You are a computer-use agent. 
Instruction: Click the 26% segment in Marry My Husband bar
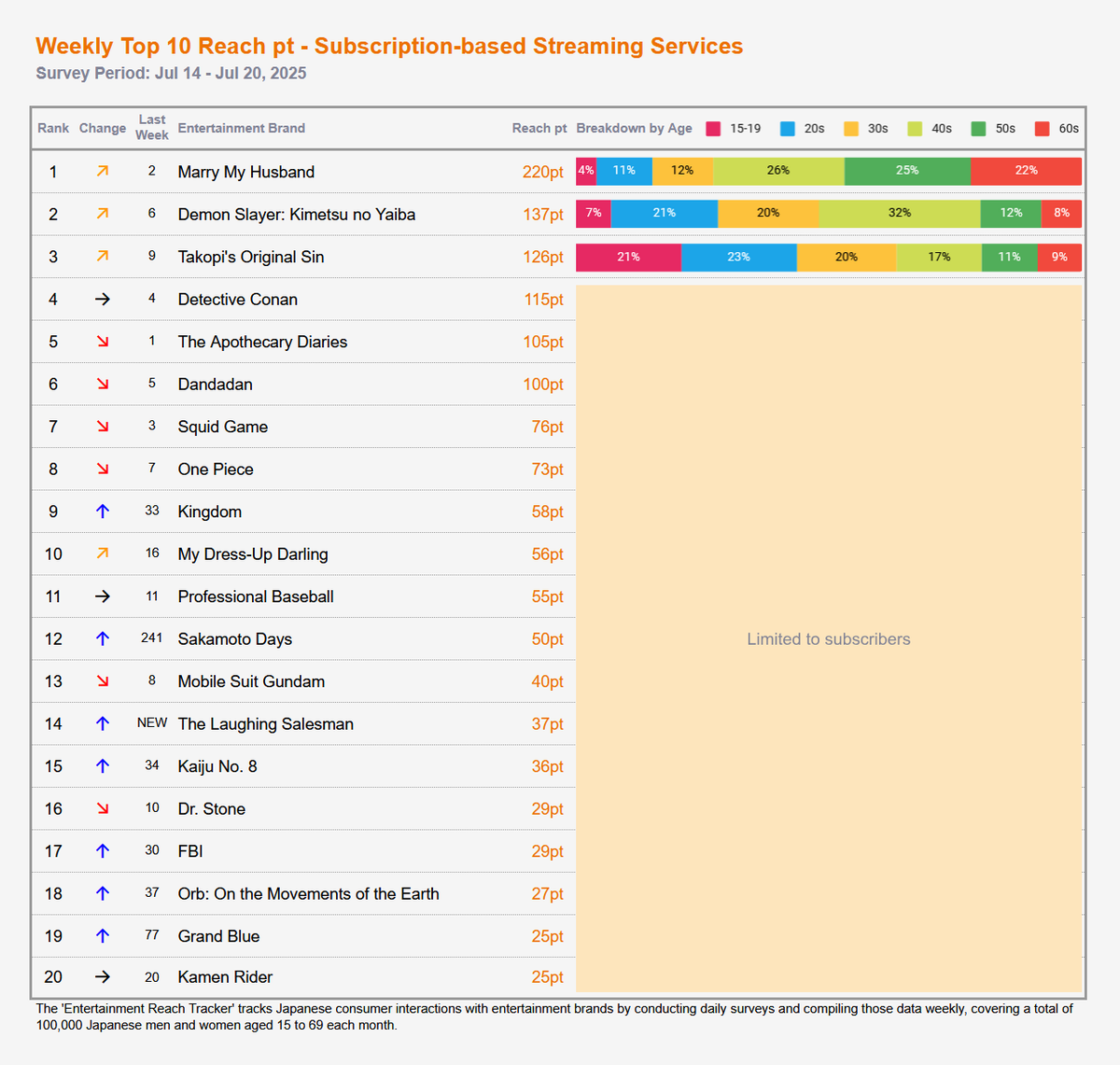[x=778, y=171]
